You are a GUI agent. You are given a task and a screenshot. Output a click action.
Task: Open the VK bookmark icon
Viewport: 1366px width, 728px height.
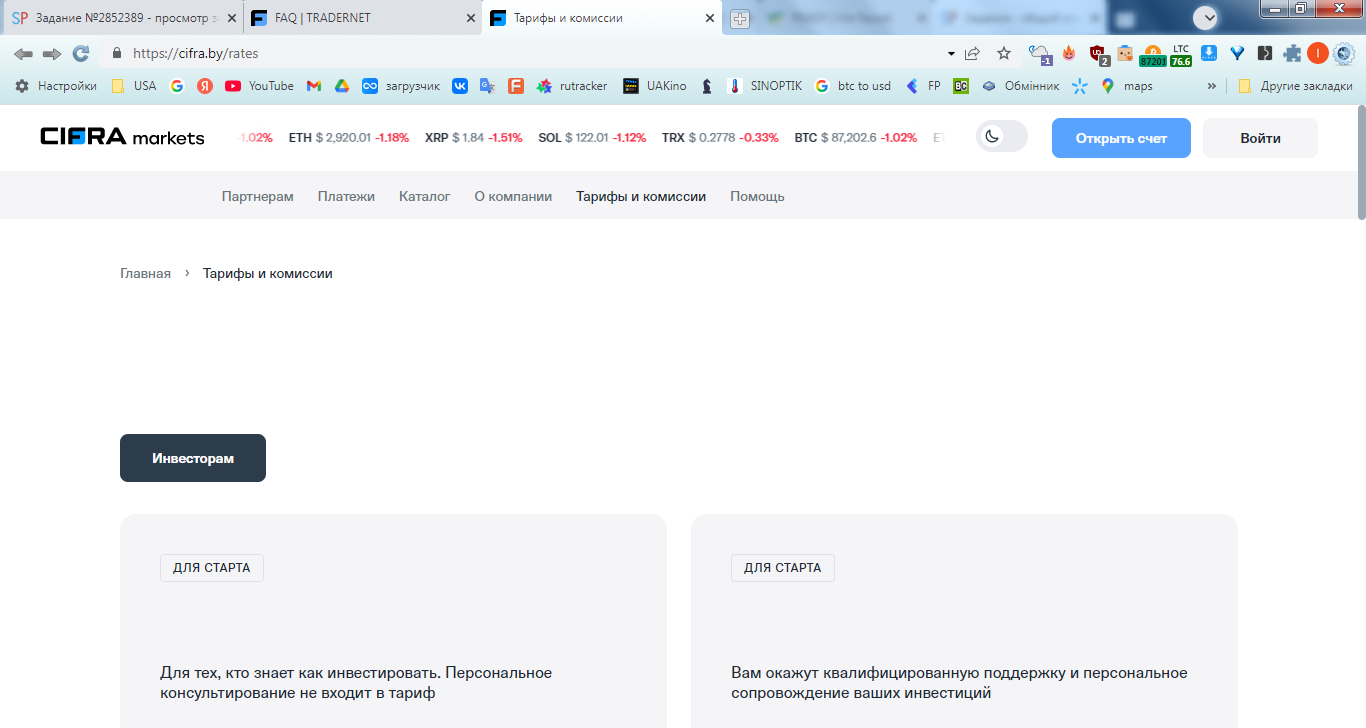[460, 86]
